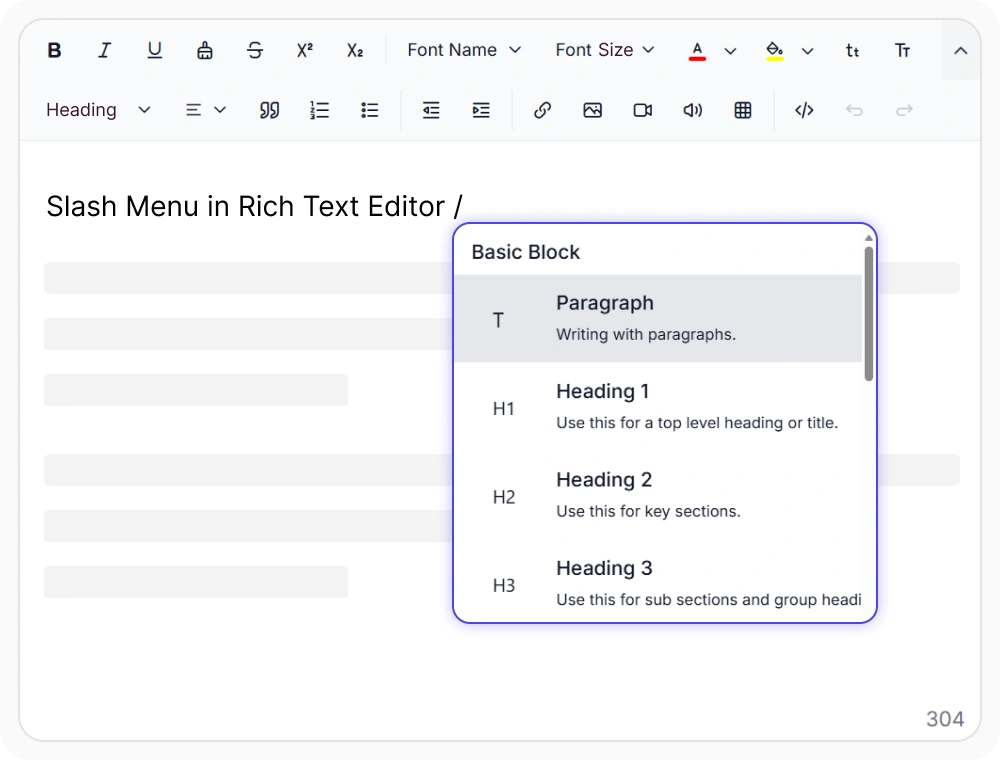The height and width of the screenshot is (760, 1000).
Task: Toggle subscript formatting
Action: [355, 50]
